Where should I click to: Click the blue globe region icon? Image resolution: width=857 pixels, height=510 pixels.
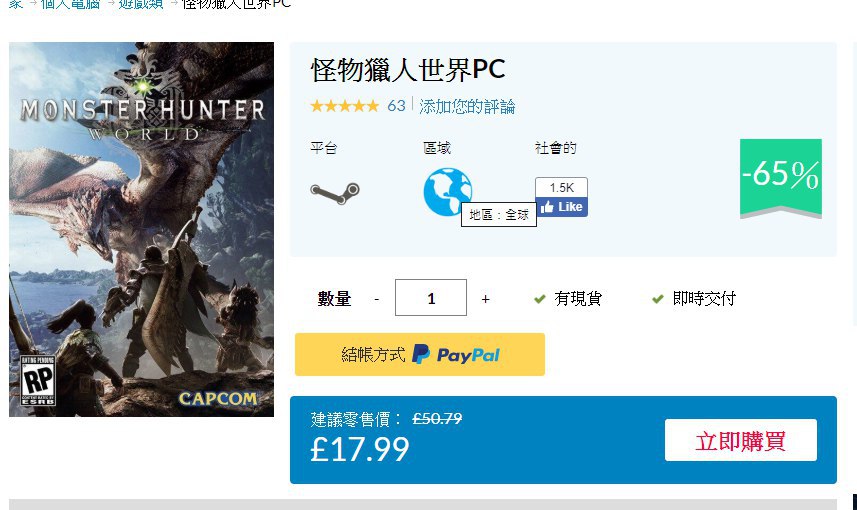click(448, 191)
